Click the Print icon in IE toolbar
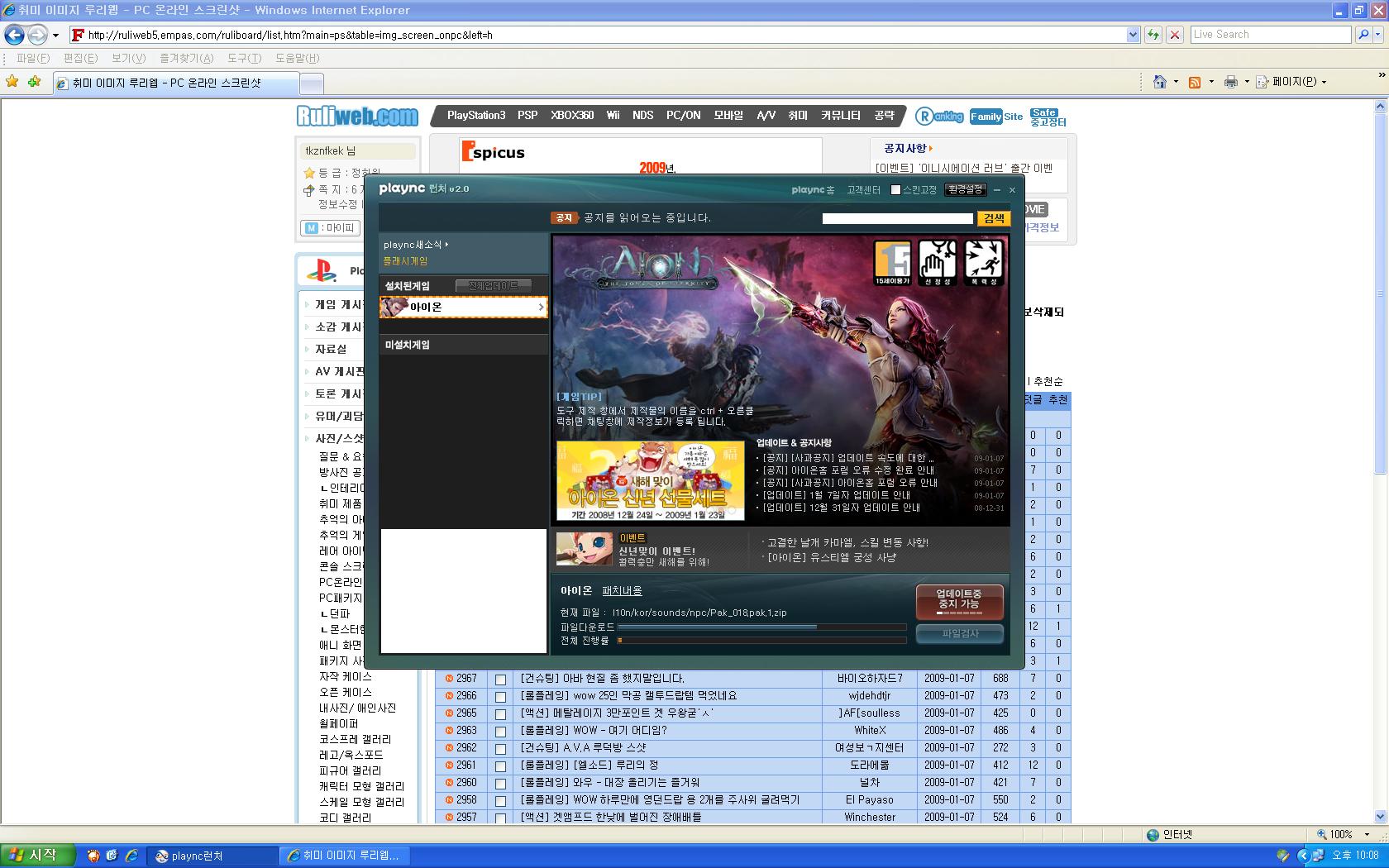1389x868 pixels. coord(1231,82)
